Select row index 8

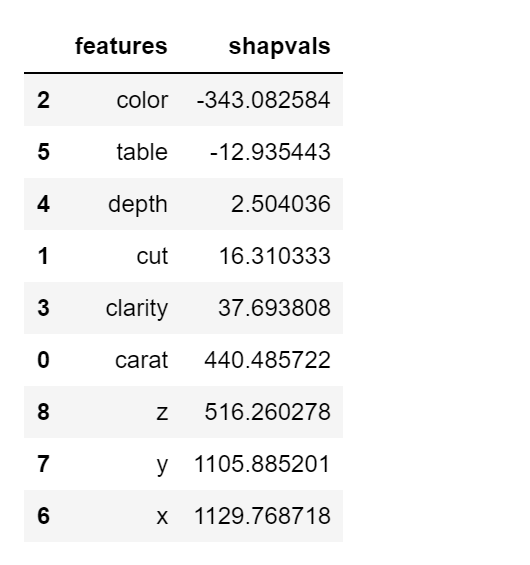43,412
